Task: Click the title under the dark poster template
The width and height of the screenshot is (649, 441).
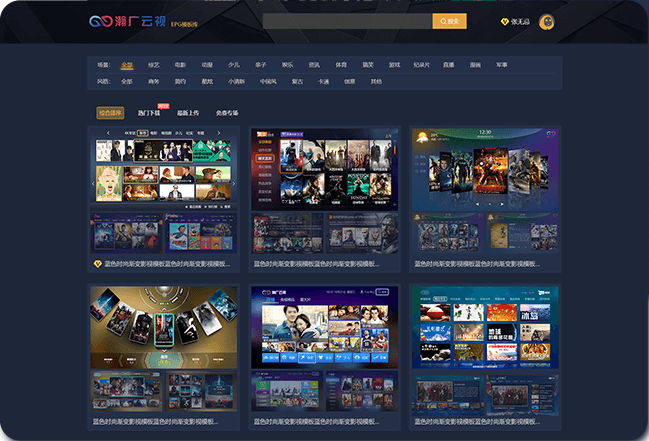Action: pos(316,264)
